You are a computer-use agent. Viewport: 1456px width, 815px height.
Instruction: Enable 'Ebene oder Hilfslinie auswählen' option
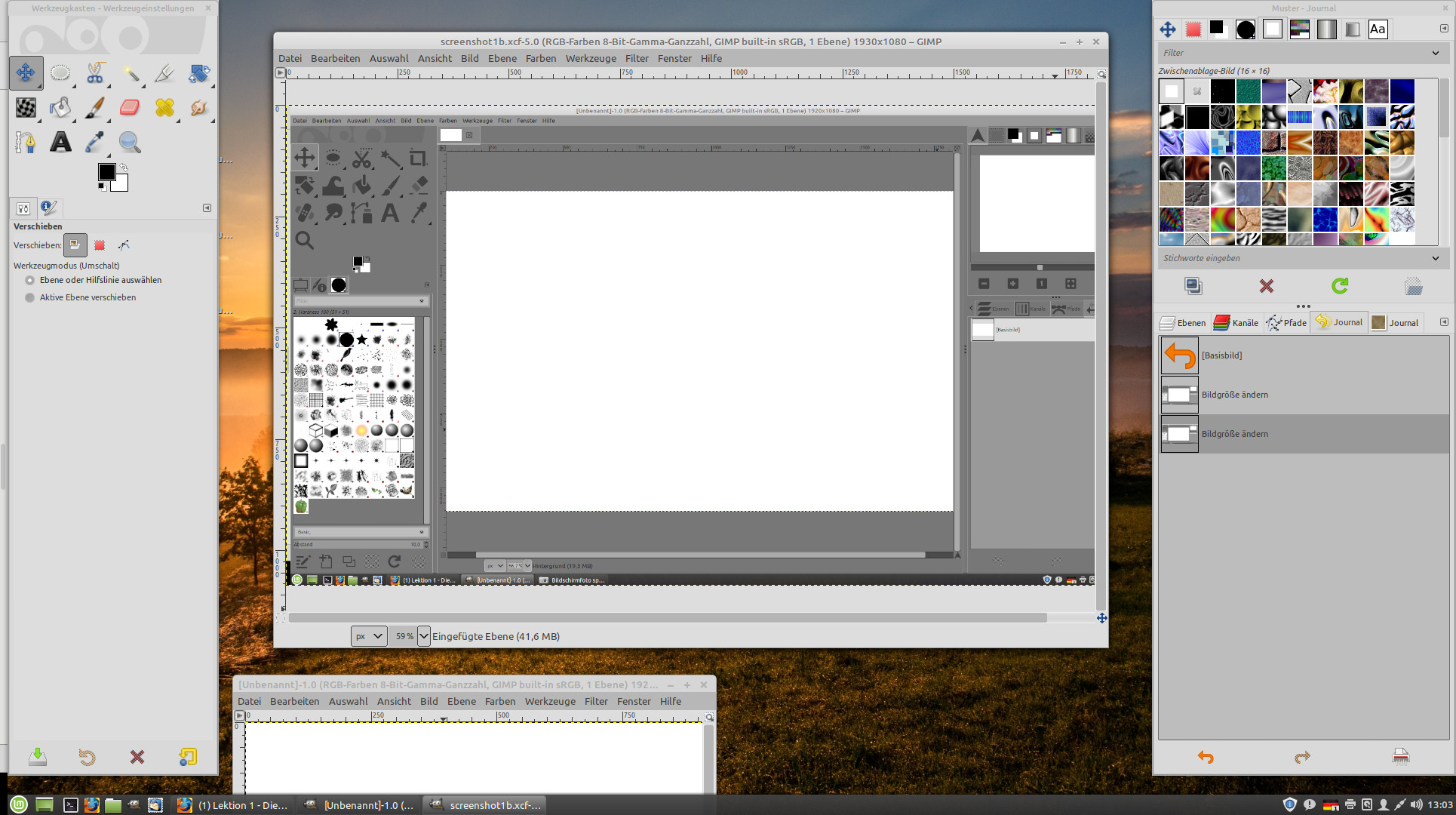point(30,280)
